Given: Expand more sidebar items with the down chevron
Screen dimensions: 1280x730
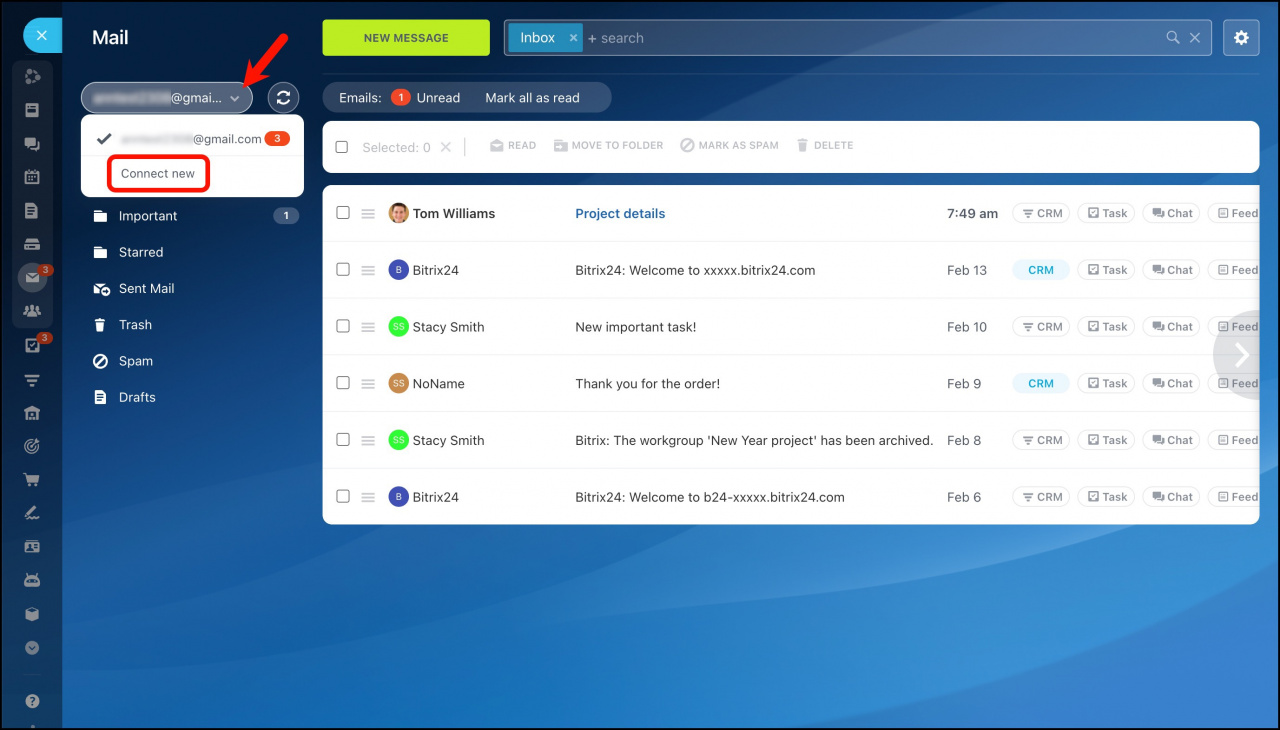Looking at the screenshot, I should pyautogui.click(x=32, y=648).
